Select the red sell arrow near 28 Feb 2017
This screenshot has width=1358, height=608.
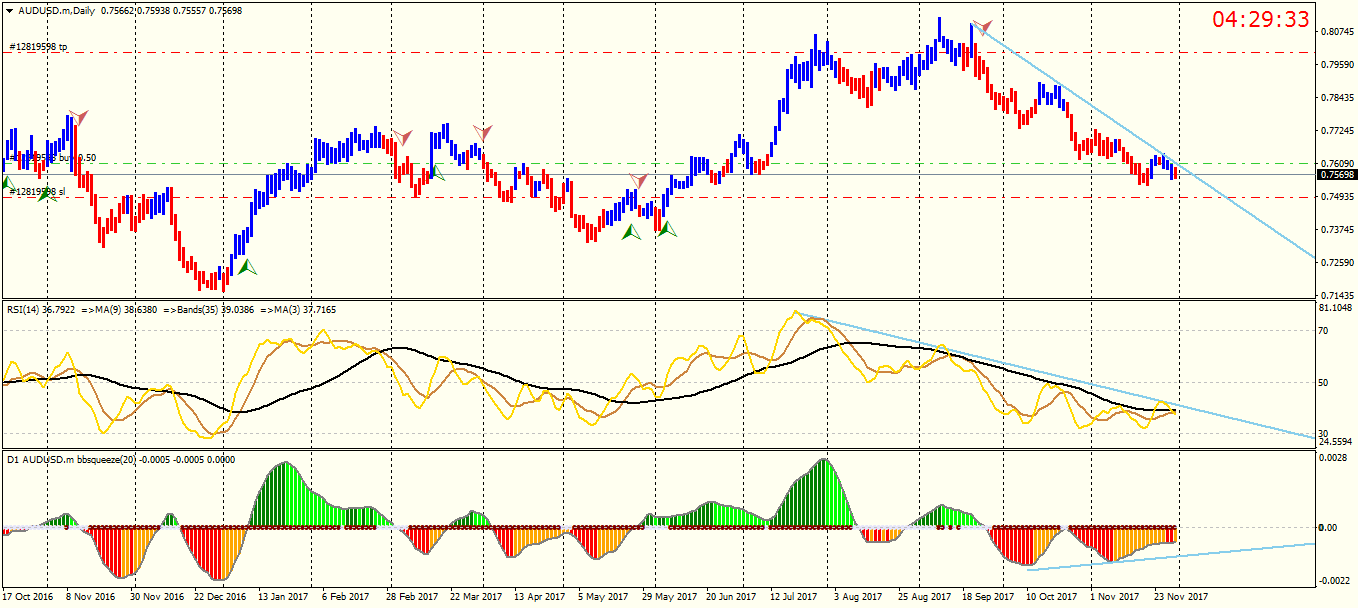[403, 136]
